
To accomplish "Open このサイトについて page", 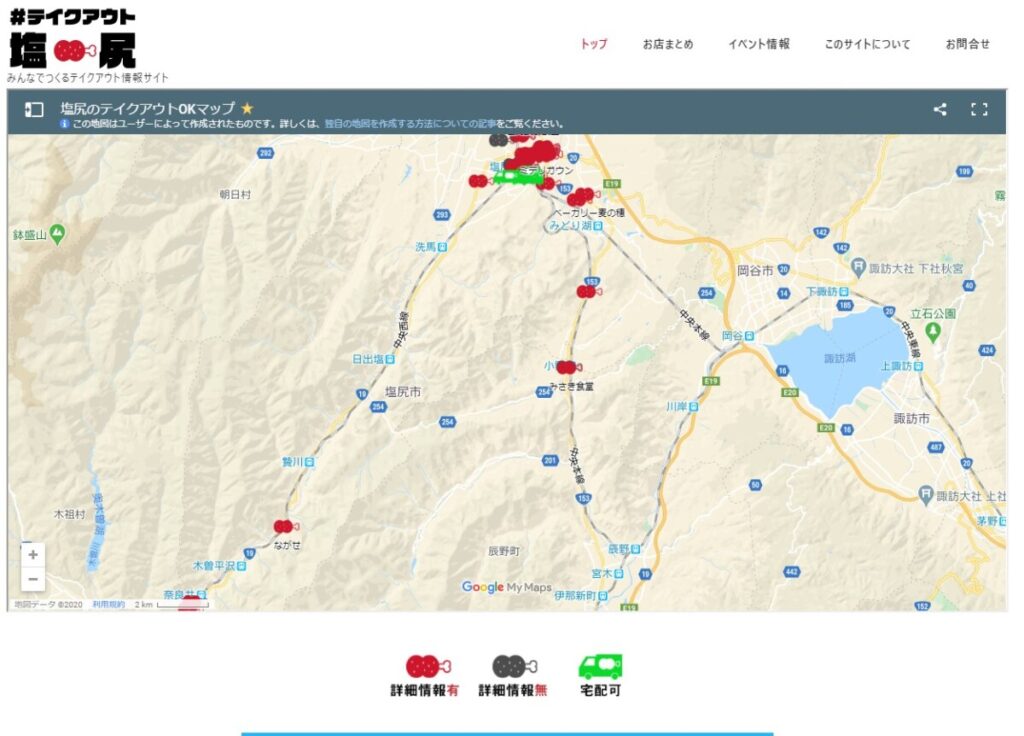I will click(867, 44).
